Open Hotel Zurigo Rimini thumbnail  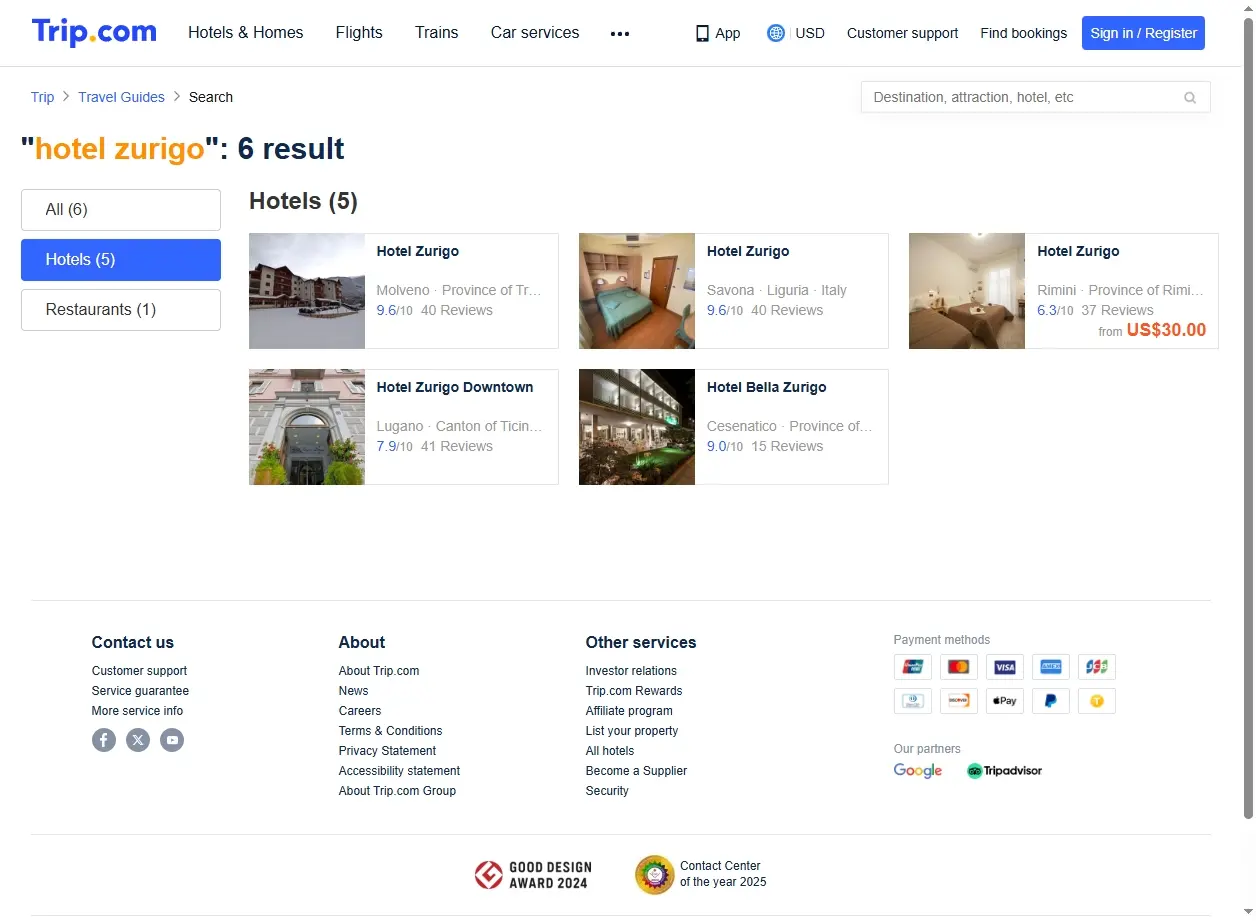(x=967, y=291)
